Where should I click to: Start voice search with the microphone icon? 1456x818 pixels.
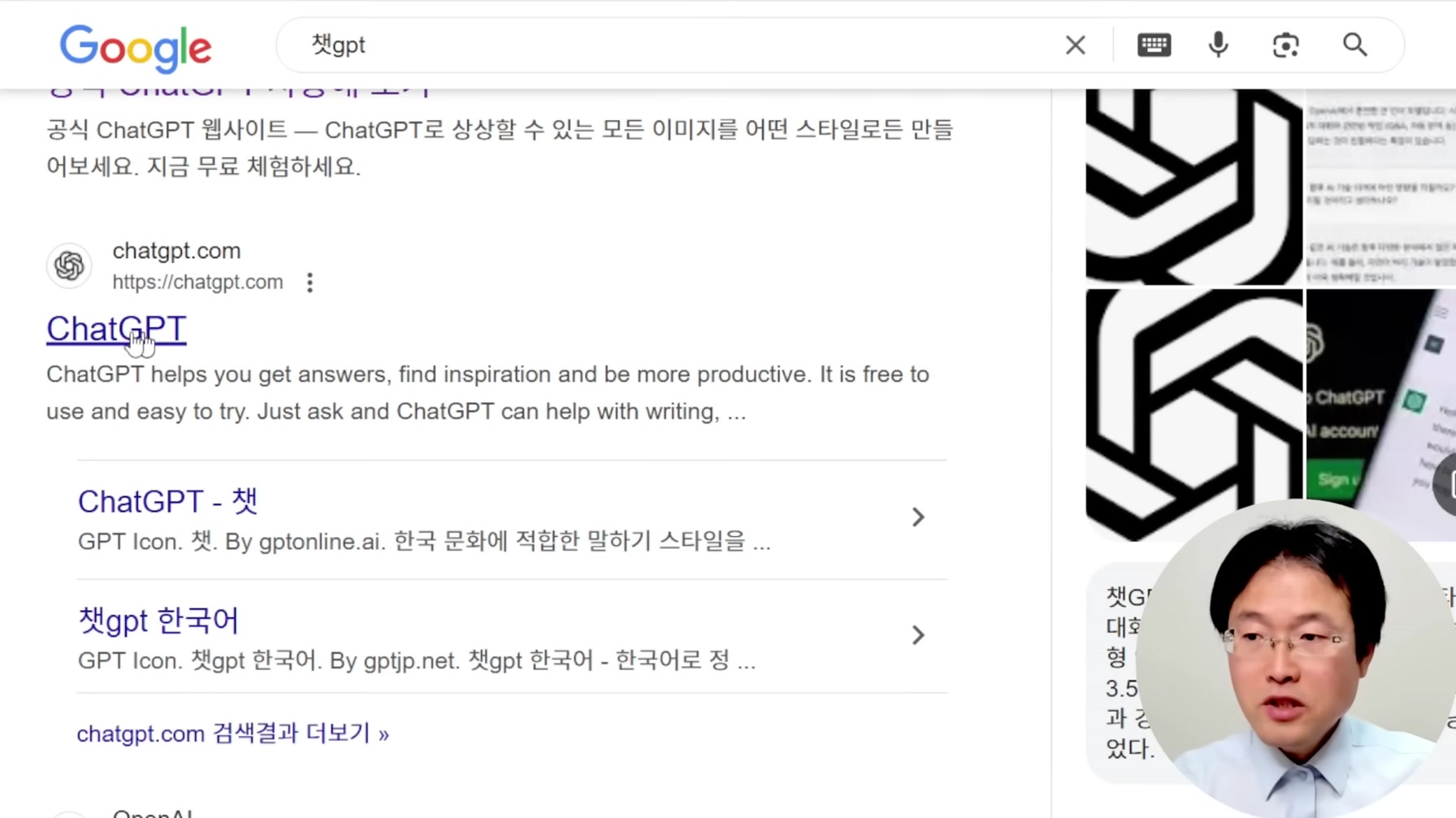click(x=1218, y=45)
